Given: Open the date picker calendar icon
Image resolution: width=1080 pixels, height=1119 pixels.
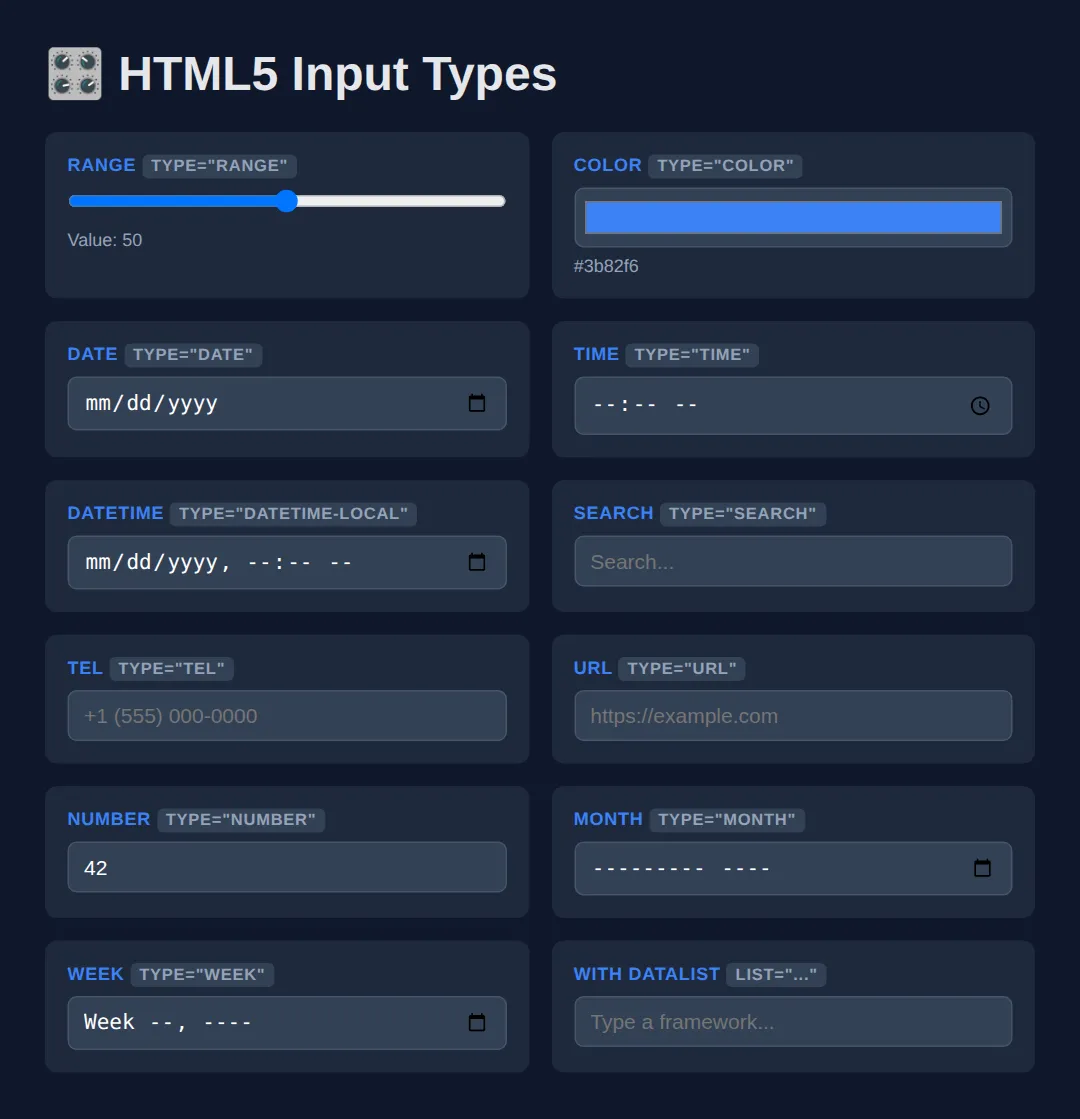Looking at the screenshot, I should tap(477, 403).
